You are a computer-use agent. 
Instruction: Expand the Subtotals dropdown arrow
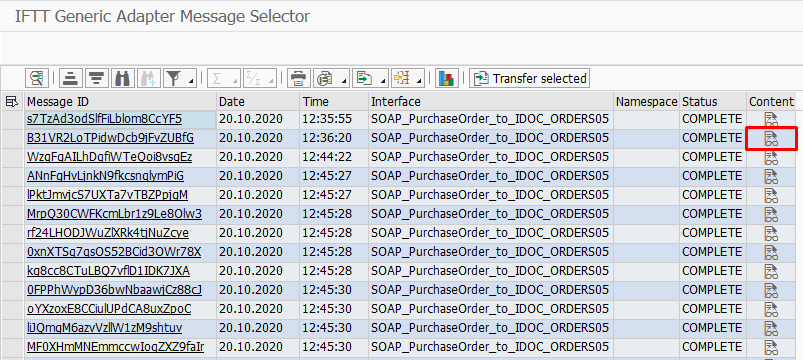270,81
